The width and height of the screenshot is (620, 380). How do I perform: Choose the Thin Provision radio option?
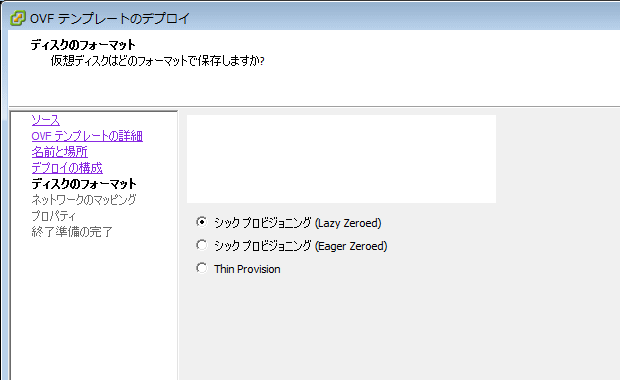(x=202, y=268)
